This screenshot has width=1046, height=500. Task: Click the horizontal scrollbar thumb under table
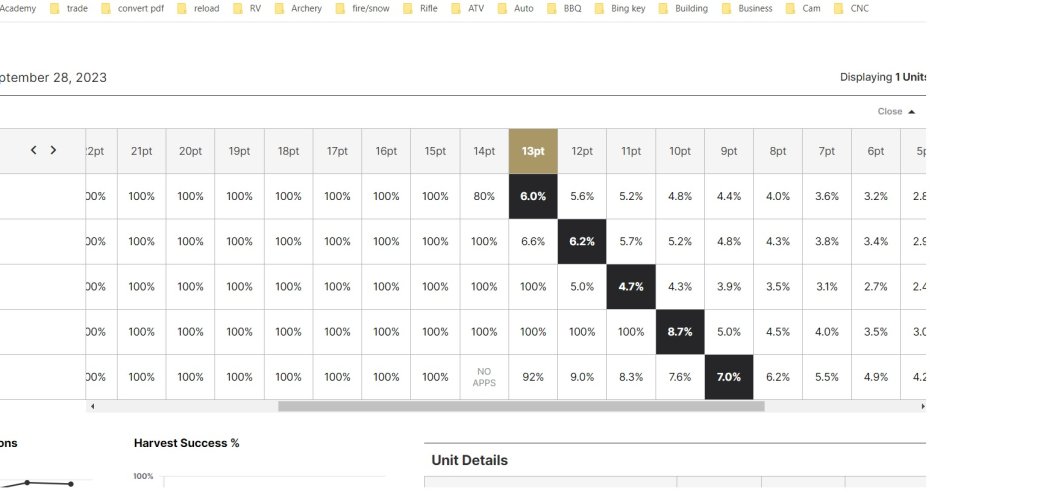520,406
